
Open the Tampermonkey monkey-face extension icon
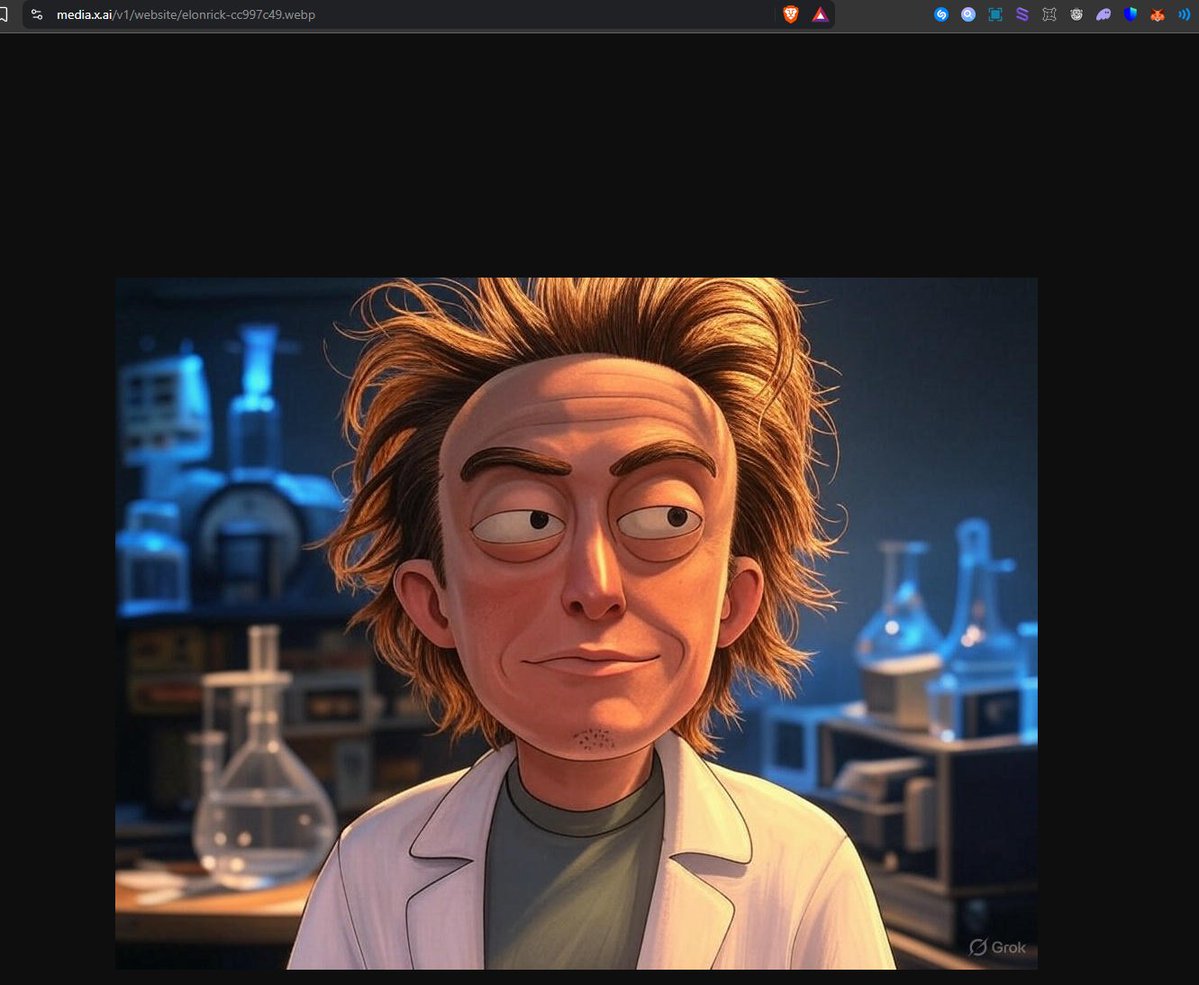tap(1076, 15)
